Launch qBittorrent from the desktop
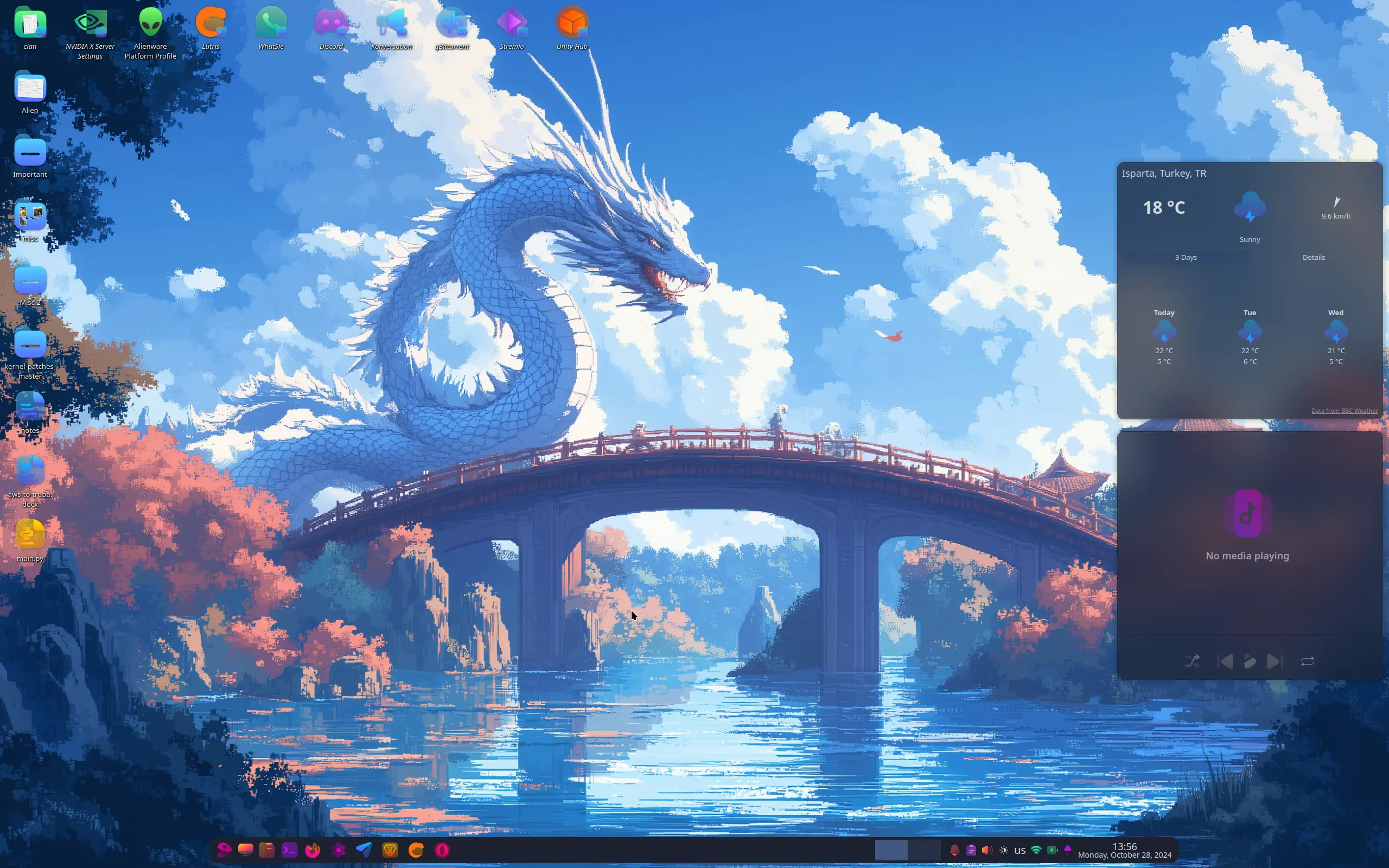Viewport: 1389px width, 868px height. click(x=452, y=28)
